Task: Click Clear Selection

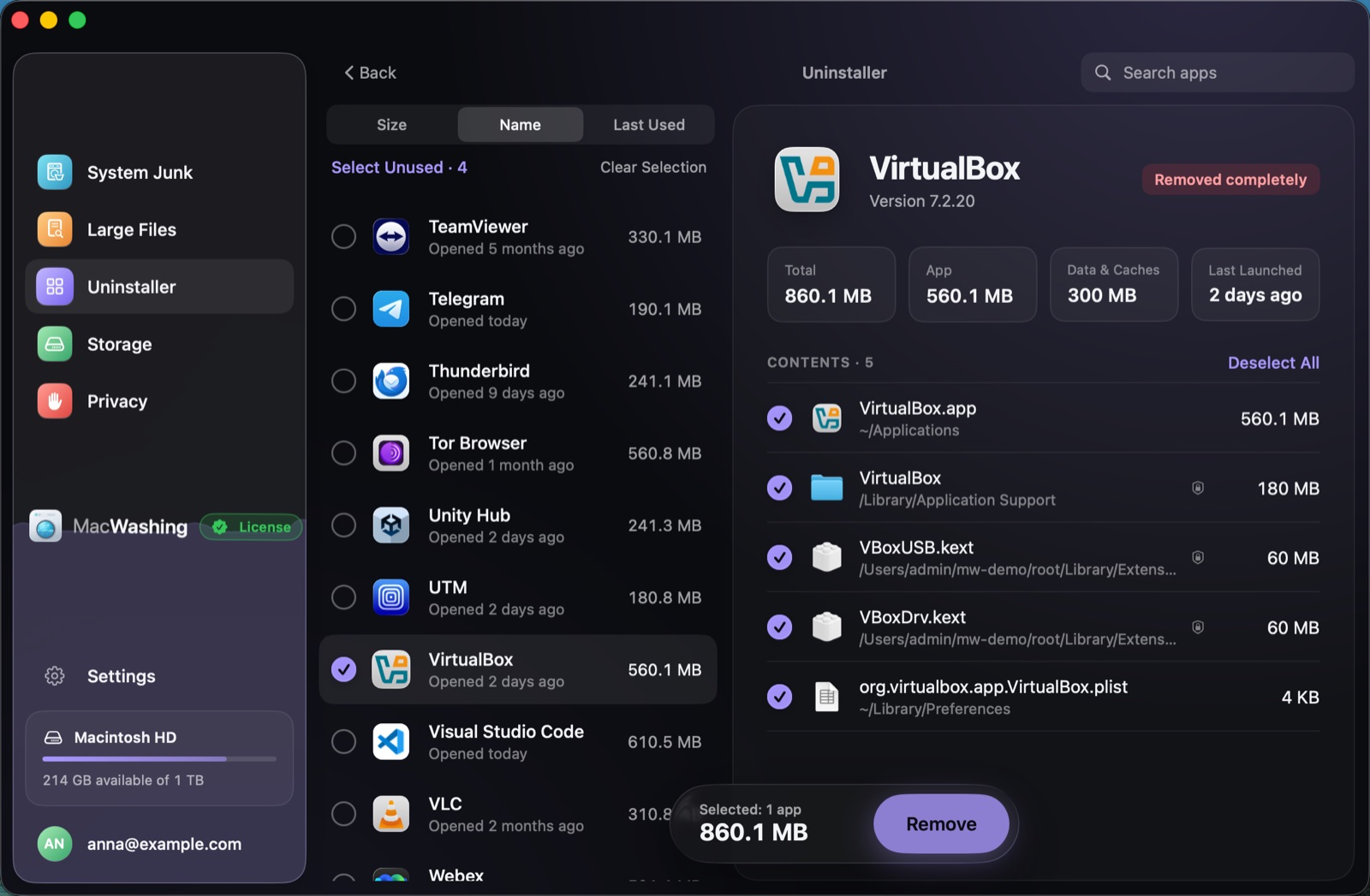Action: point(653,168)
